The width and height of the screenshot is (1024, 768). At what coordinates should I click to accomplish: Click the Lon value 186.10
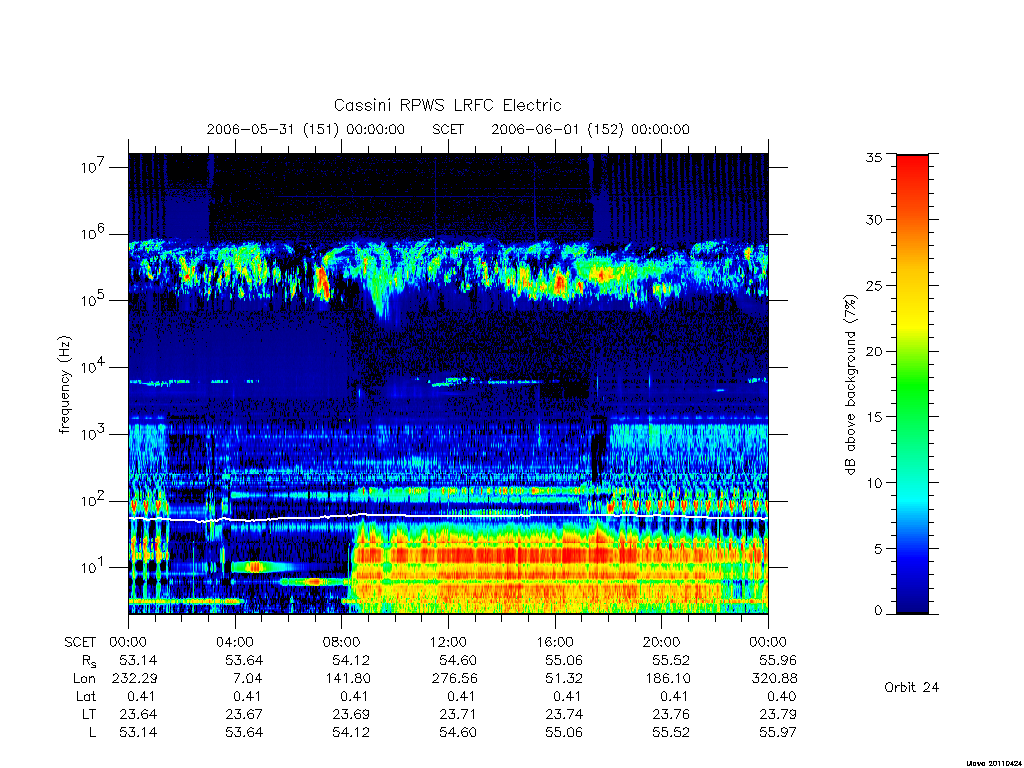(668, 679)
